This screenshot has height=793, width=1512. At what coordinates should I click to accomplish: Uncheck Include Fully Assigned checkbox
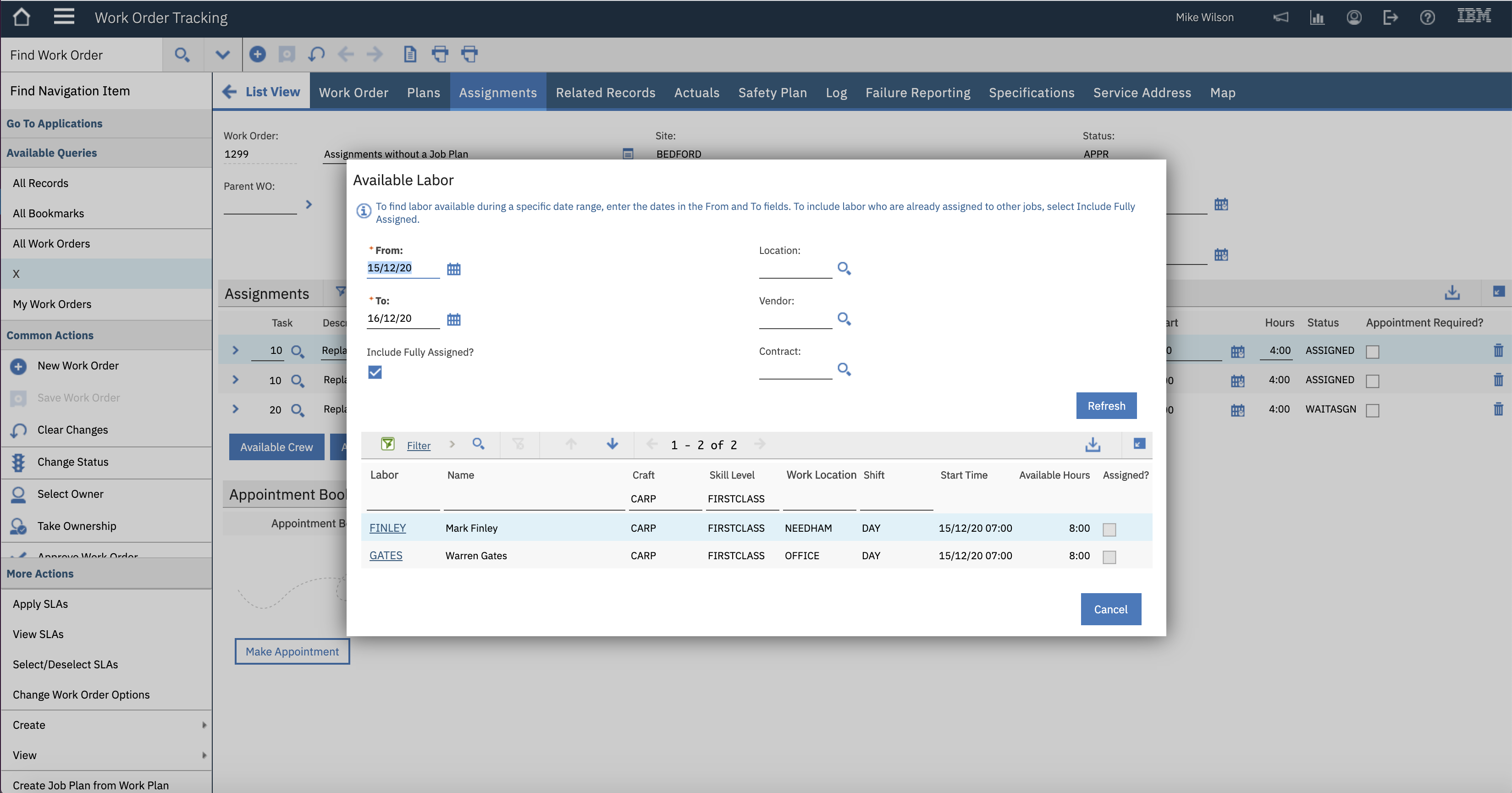pos(375,372)
